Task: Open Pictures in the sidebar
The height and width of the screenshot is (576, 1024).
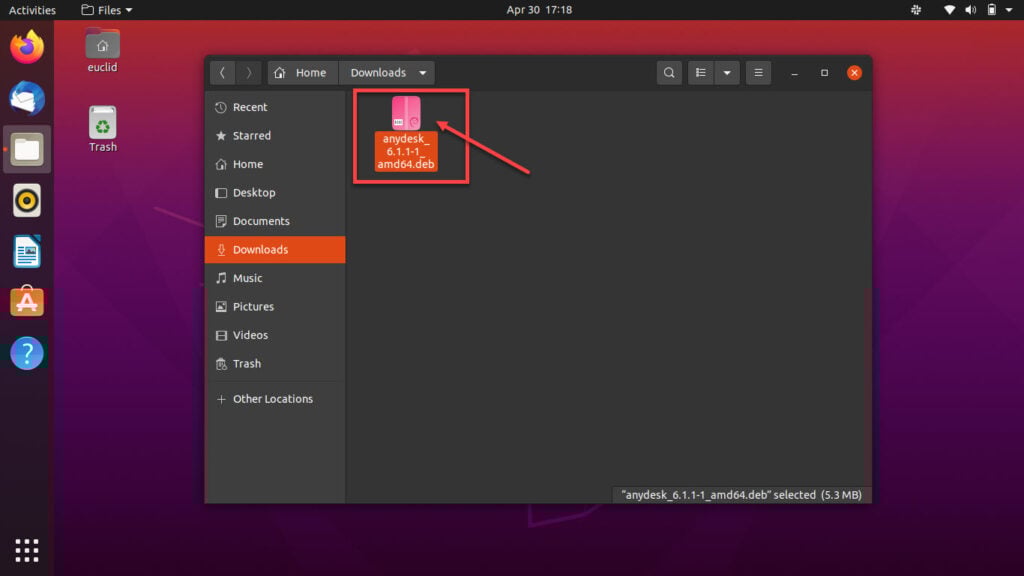Action: [x=275, y=306]
